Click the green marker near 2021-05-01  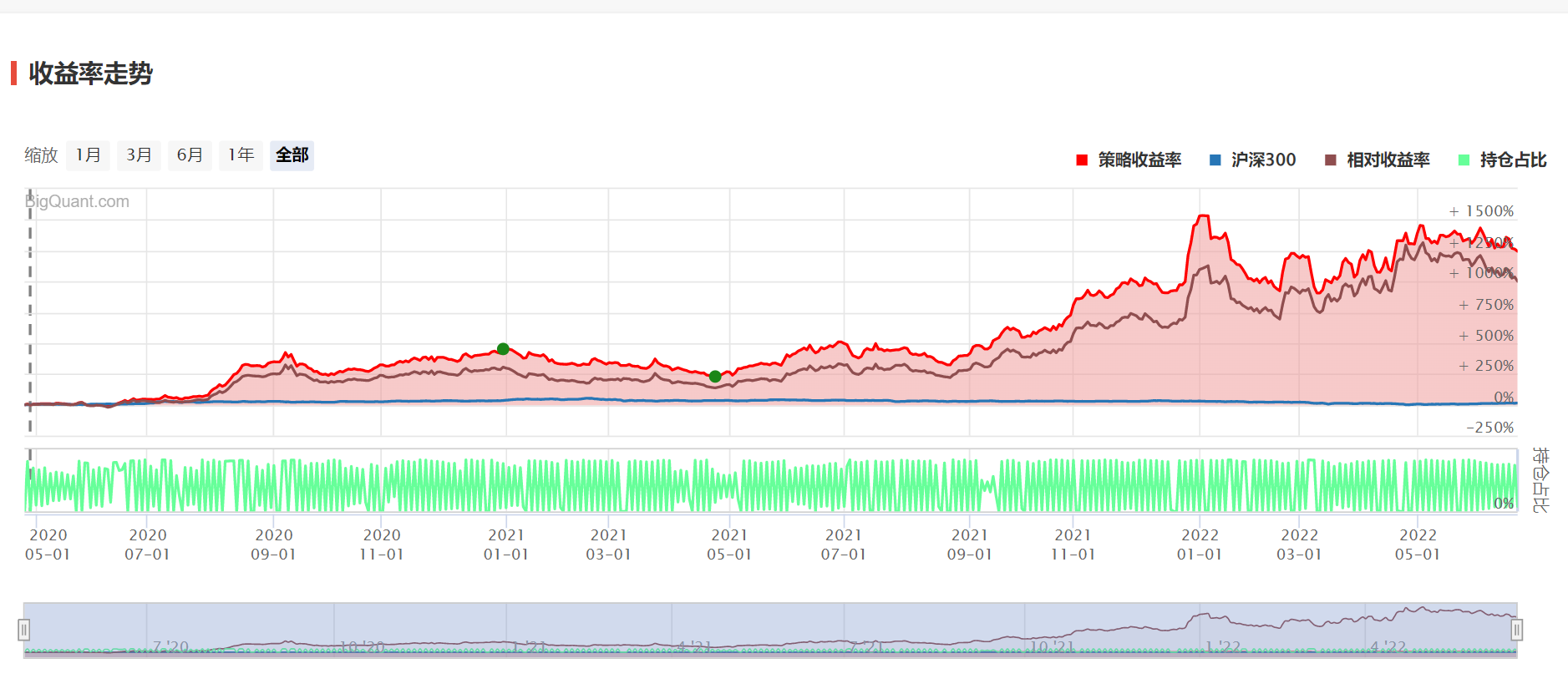715,377
